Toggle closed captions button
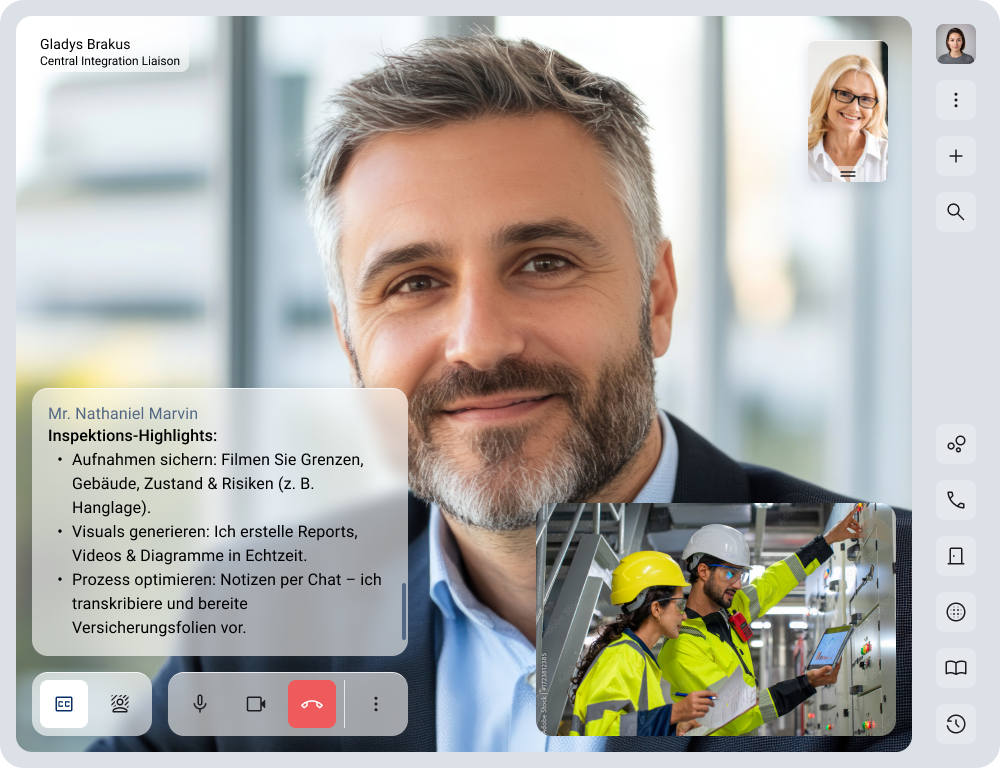 64,704
